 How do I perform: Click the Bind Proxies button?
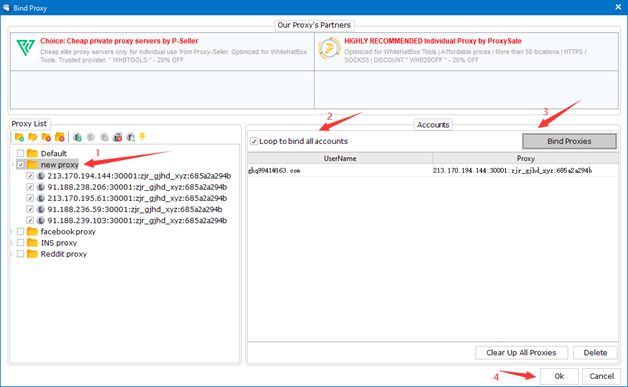tap(569, 141)
